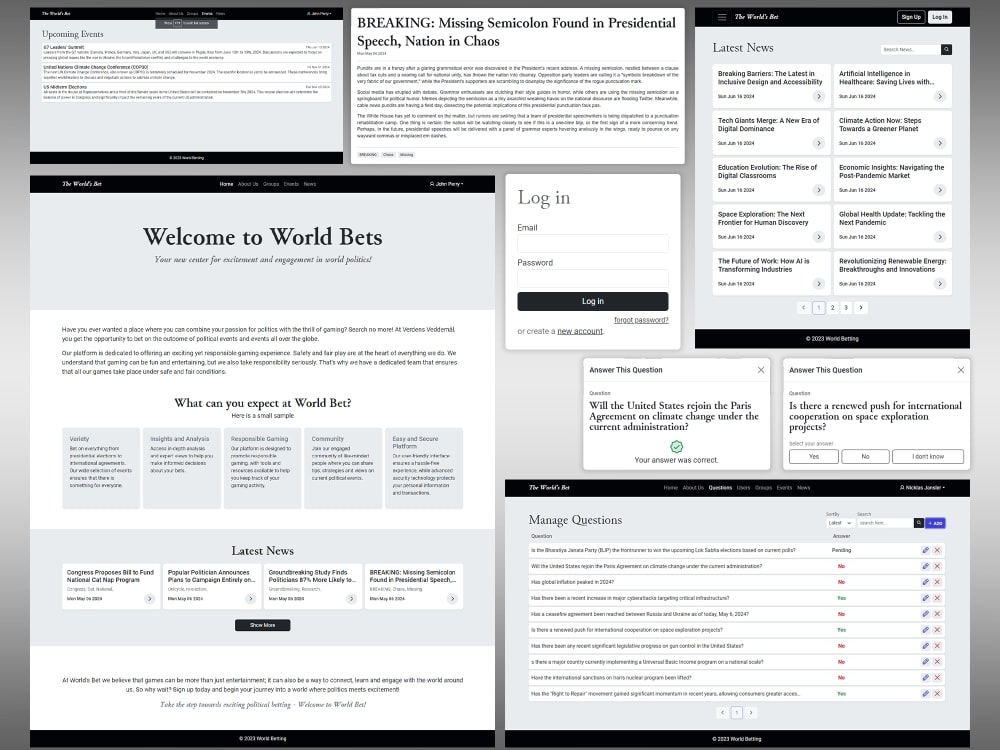Open the Climate Action Now article arrow
Screen dimensions: 1000x750
coord(939,143)
